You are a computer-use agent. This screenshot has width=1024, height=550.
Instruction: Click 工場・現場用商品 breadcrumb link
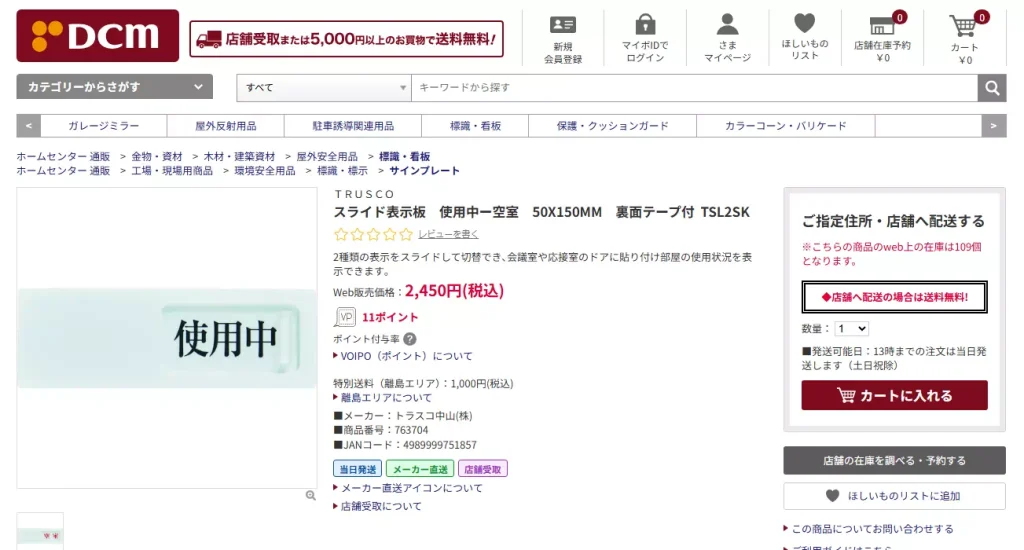tap(172, 170)
